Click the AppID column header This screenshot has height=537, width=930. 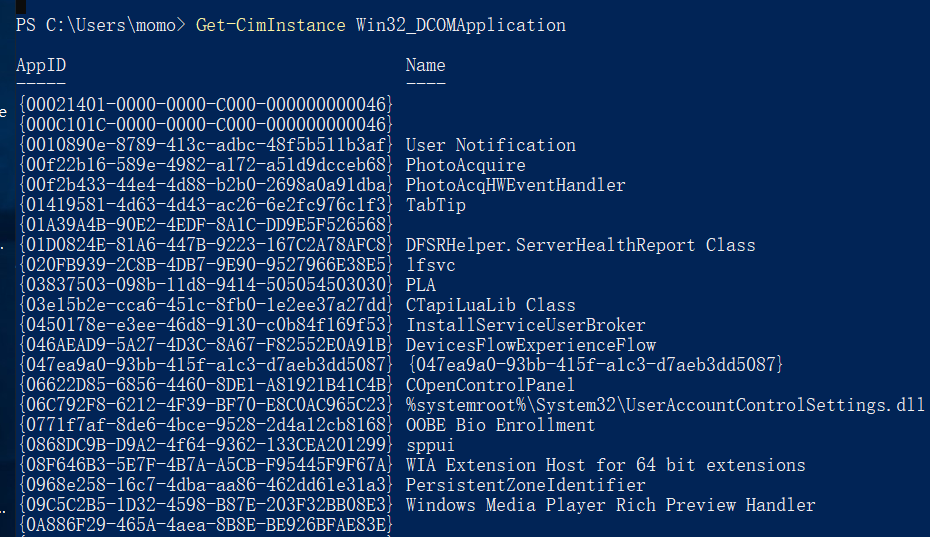coord(41,66)
